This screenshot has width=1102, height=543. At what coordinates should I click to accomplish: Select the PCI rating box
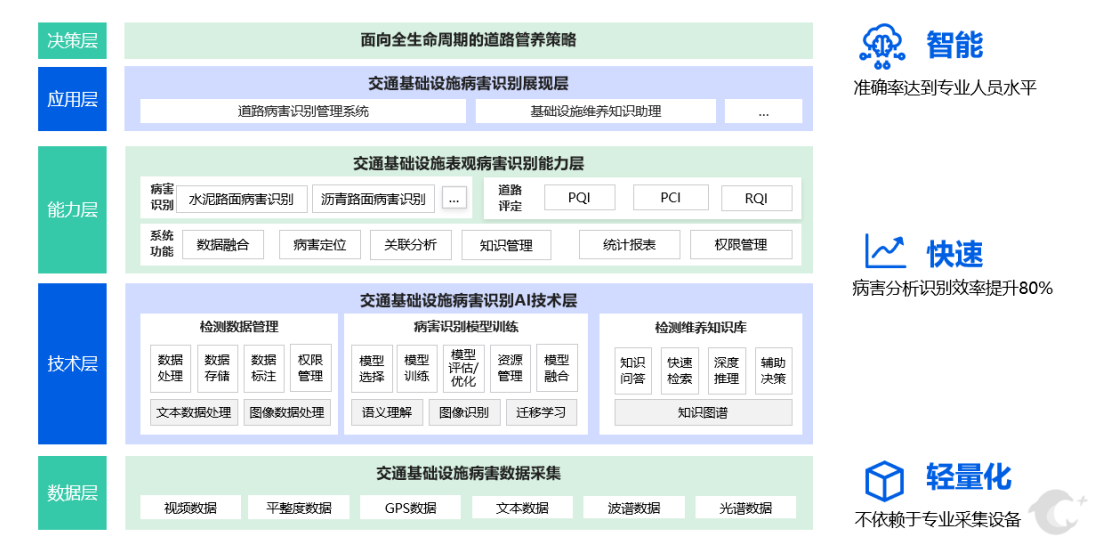[670, 197]
